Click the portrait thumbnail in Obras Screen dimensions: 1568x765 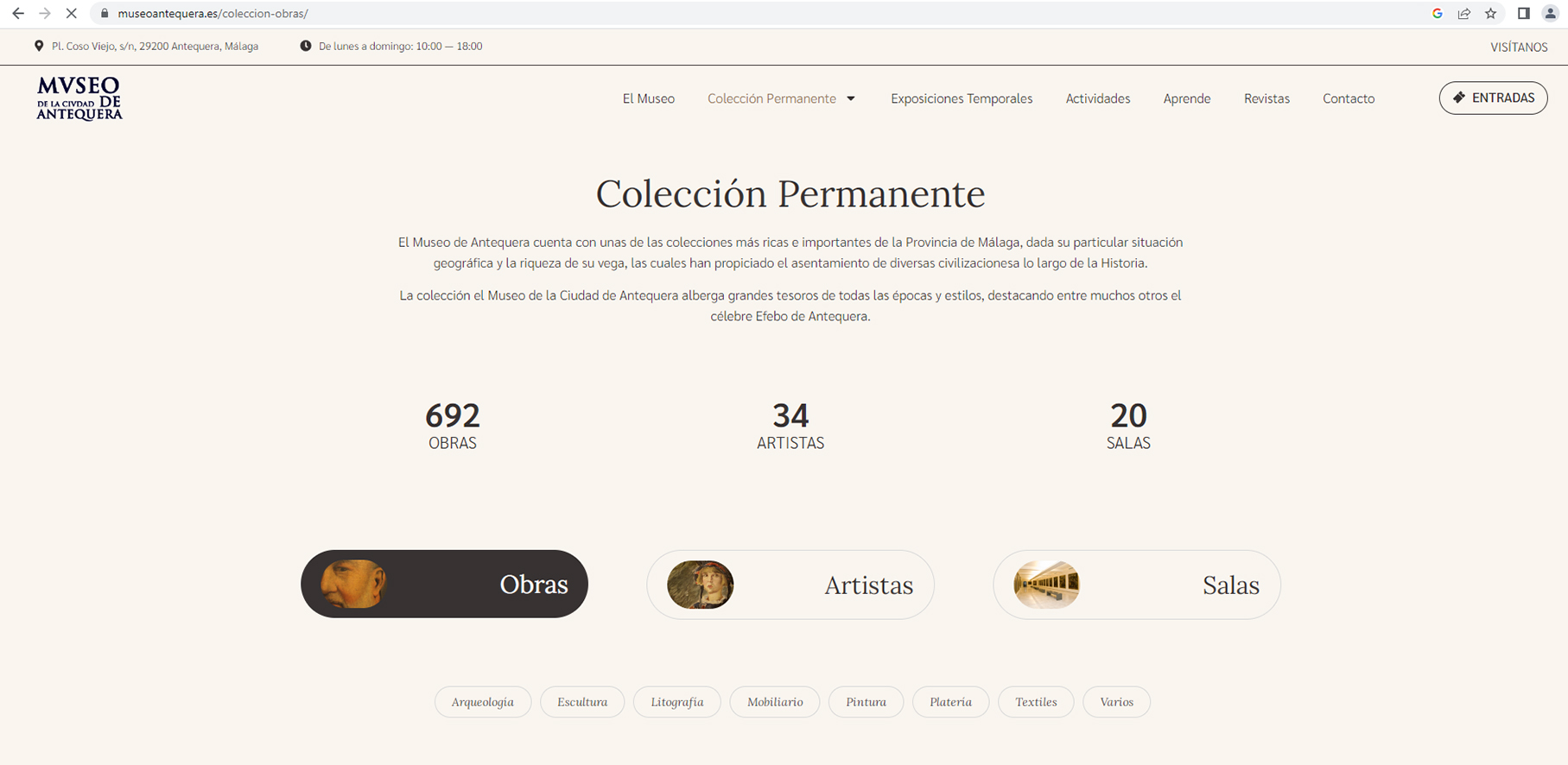353,585
